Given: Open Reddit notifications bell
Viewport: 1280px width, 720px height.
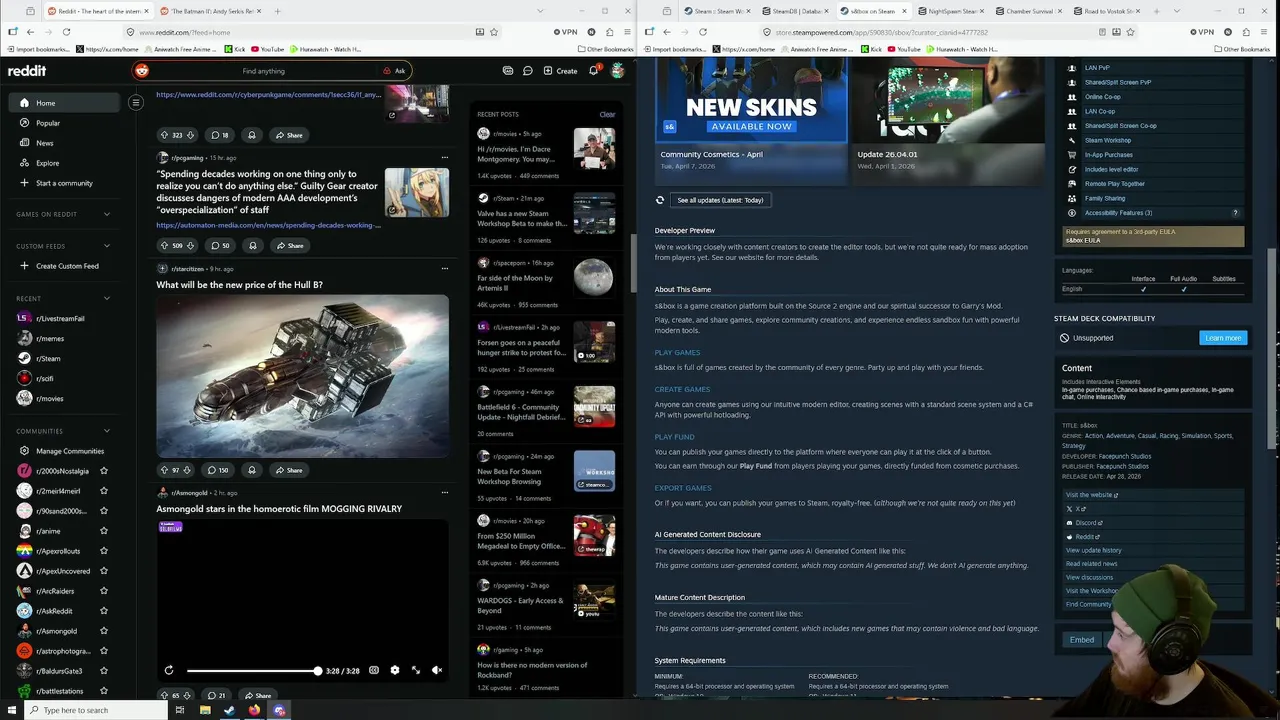Looking at the screenshot, I should [593, 71].
